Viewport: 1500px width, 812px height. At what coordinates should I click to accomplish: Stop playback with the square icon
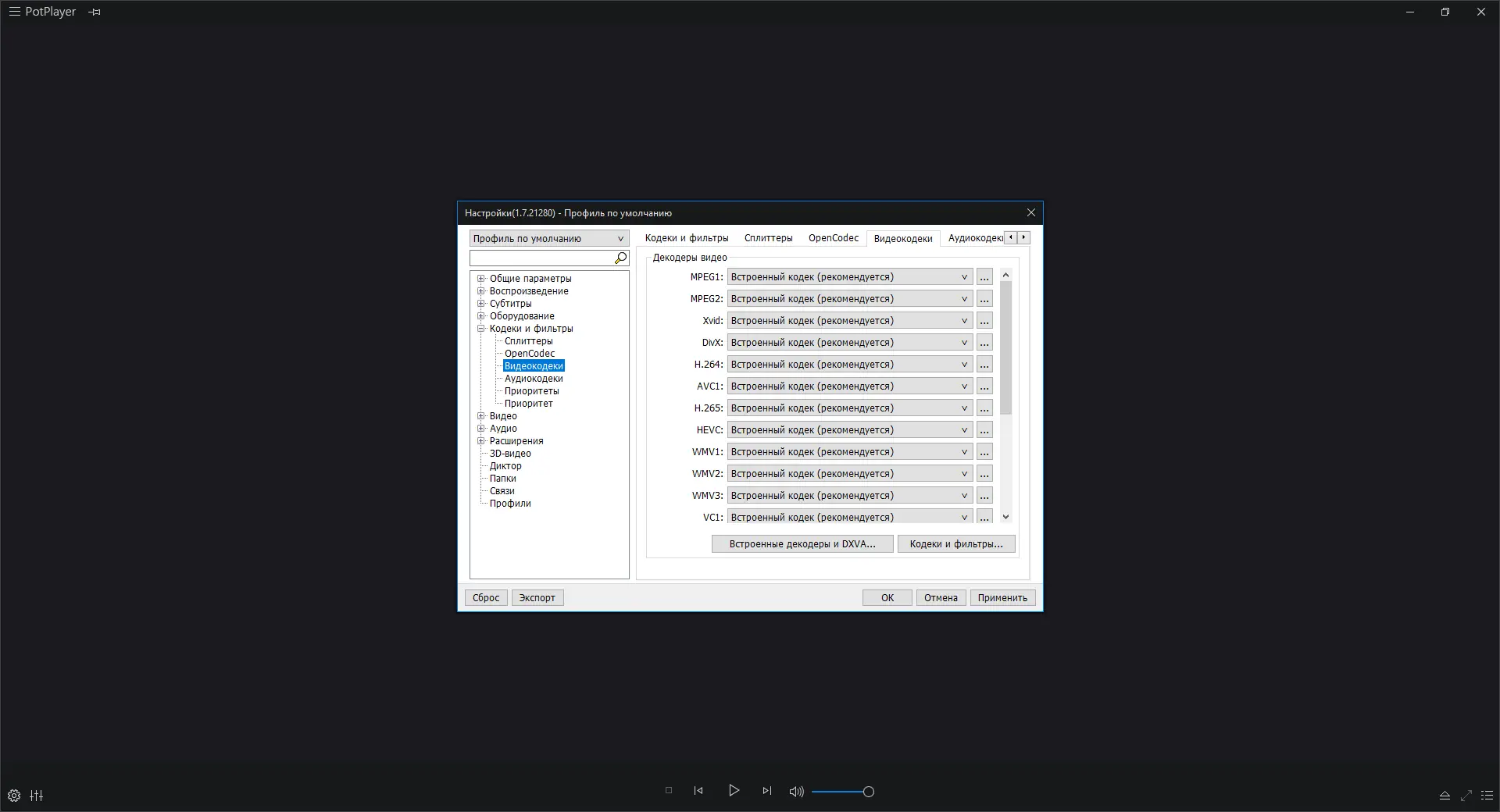(669, 790)
